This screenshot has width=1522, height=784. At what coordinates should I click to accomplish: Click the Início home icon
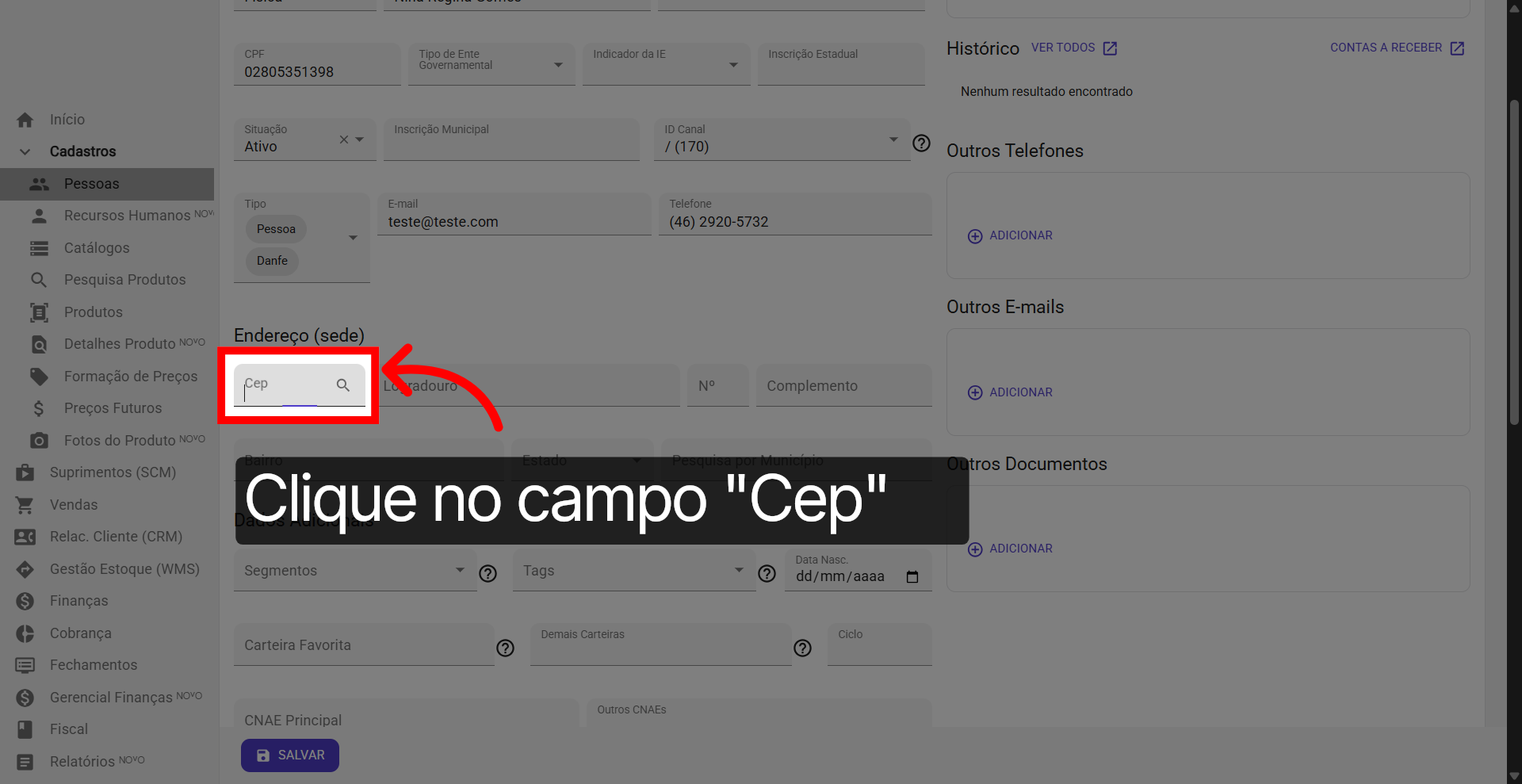(25, 119)
